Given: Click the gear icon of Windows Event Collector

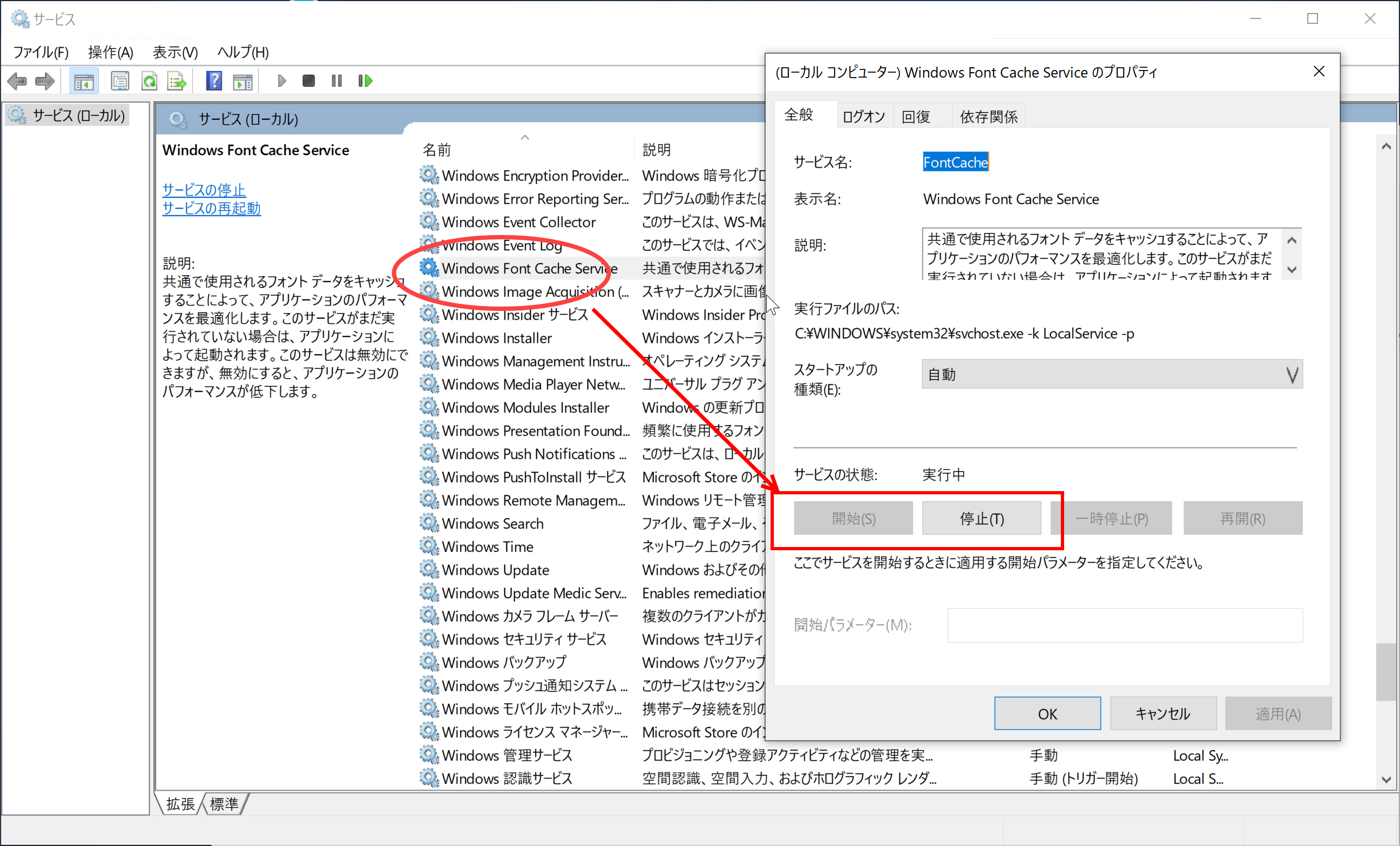Looking at the screenshot, I should coord(429,221).
